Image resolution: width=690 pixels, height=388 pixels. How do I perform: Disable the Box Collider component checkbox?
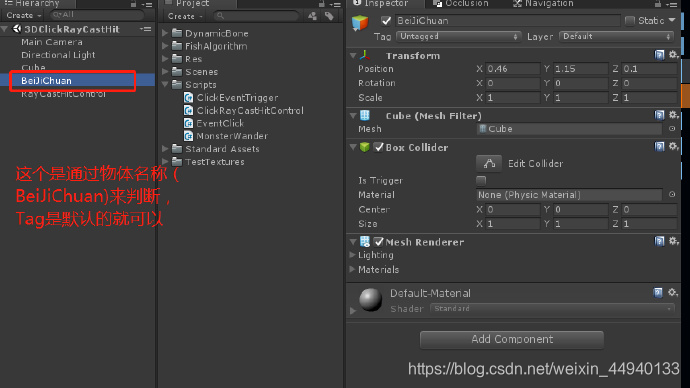click(x=378, y=147)
